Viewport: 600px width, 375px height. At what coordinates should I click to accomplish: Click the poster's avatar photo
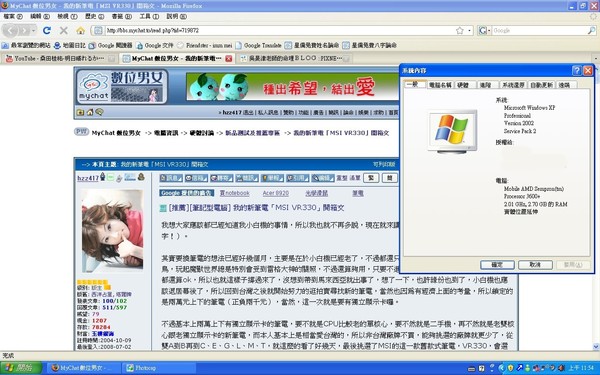point(112,230)
